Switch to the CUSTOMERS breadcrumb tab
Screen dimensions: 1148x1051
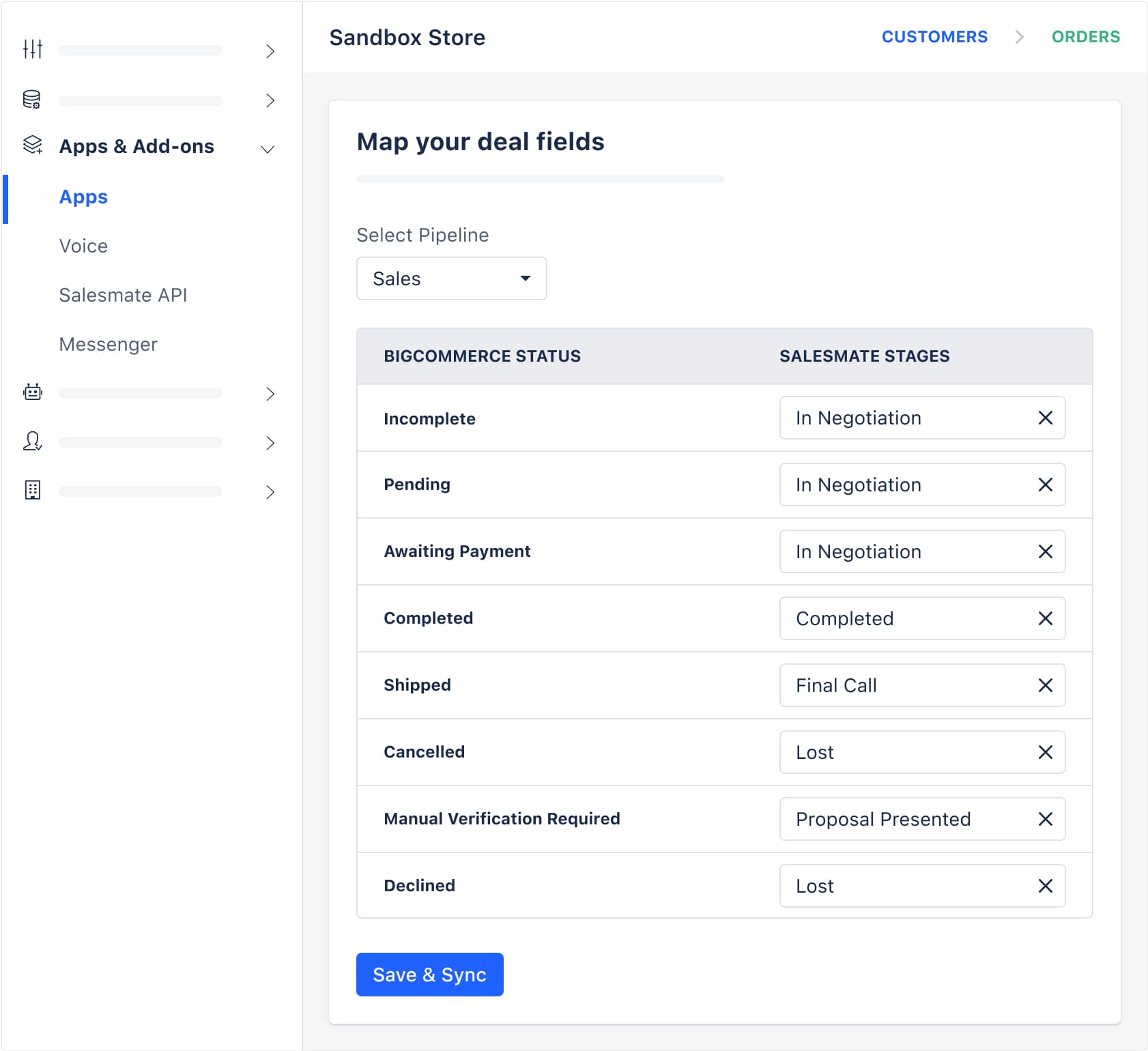tap(934, 37)
